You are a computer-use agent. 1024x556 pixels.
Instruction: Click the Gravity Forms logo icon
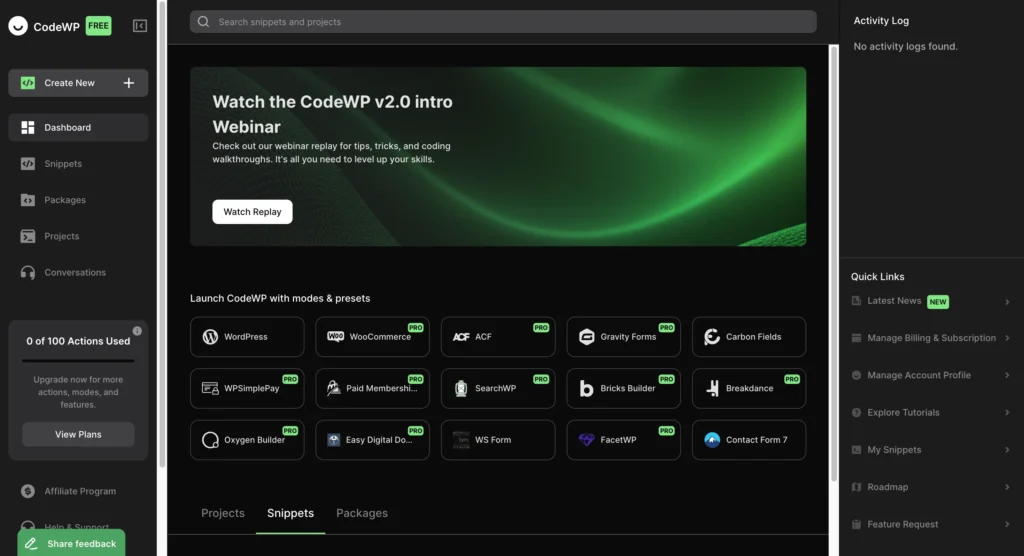coord(586,336)
